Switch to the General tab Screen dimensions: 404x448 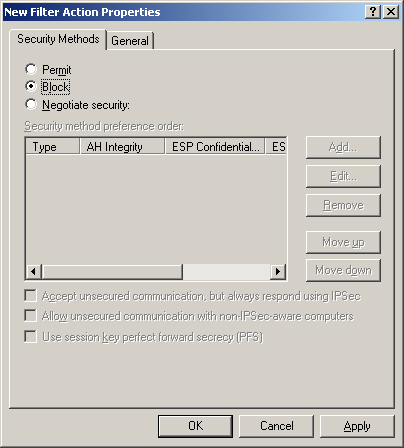[130, 41]
